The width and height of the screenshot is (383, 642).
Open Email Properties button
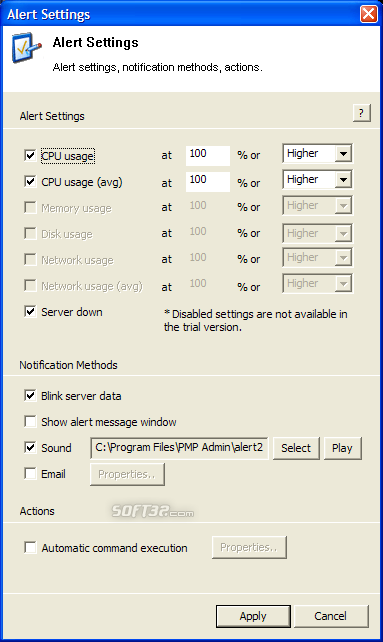pyautogui.click(x=127, y=474)
